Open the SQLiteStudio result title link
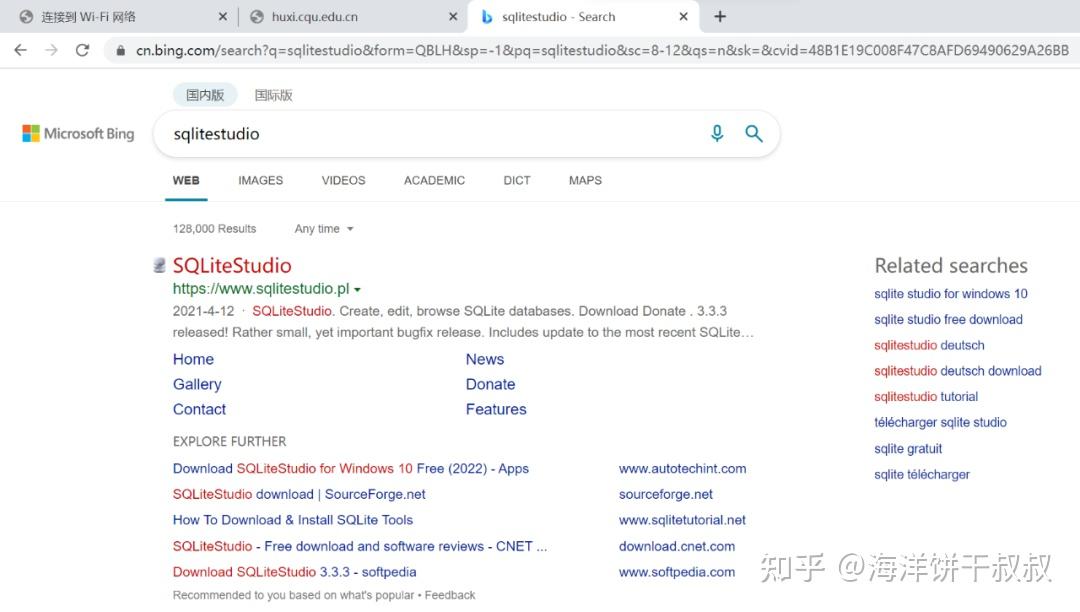 [232, 265]
